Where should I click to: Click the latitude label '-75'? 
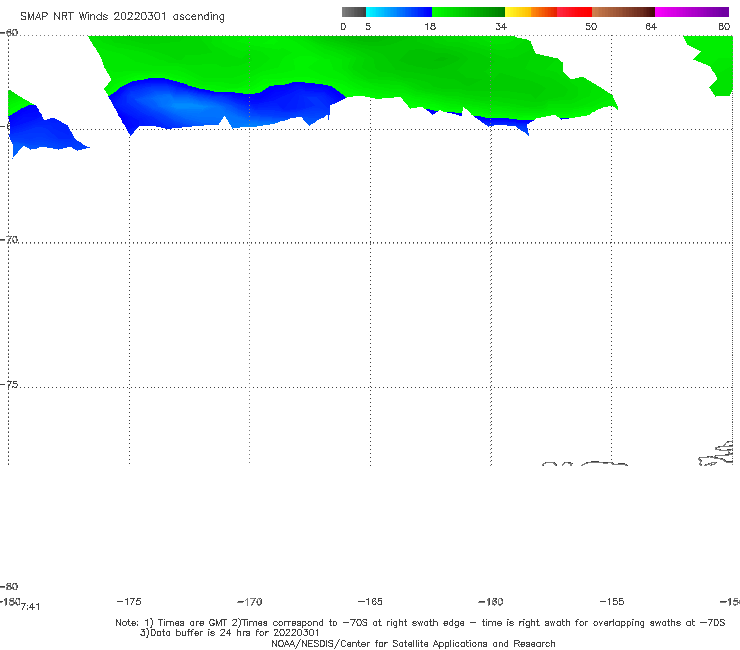[x=9, y=385]
